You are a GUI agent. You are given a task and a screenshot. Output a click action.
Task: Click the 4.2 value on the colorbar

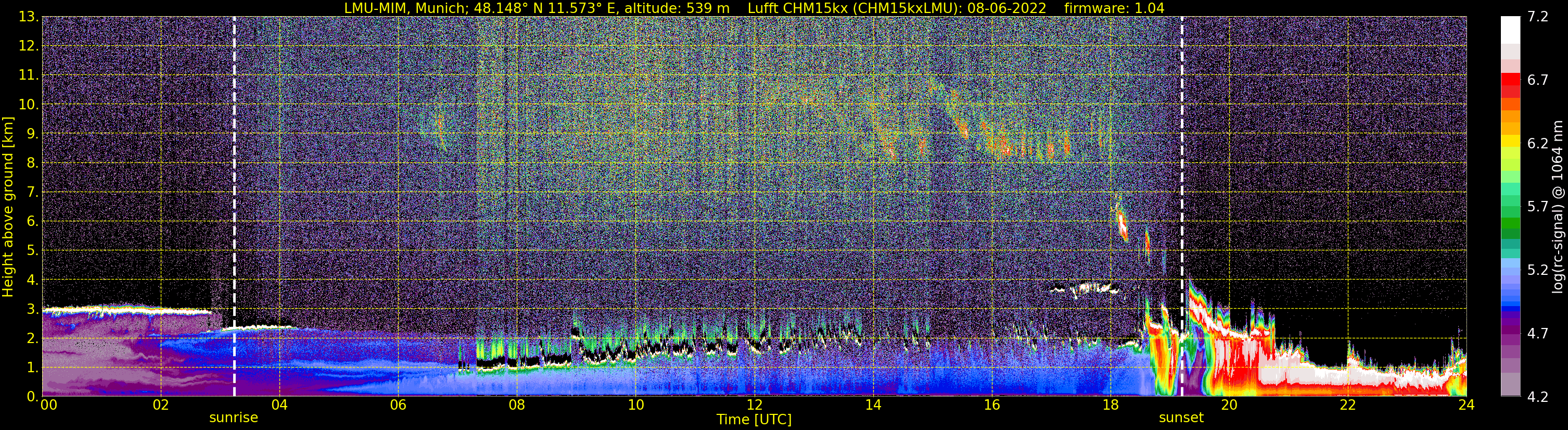(1538, 397)
